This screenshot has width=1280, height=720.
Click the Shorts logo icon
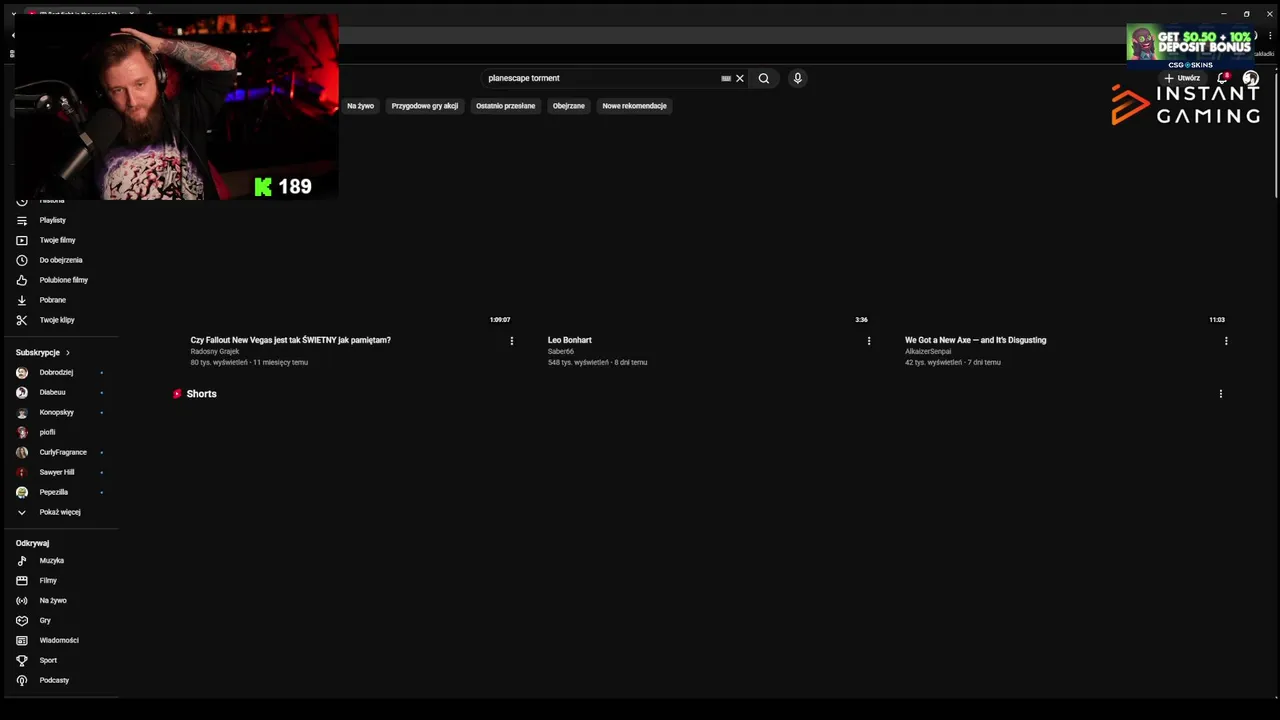(x=177, y=394)
